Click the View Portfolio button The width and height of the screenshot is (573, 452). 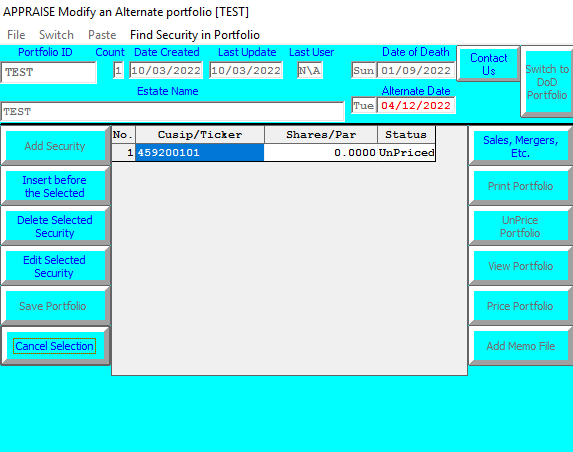[x=520, y=266]
